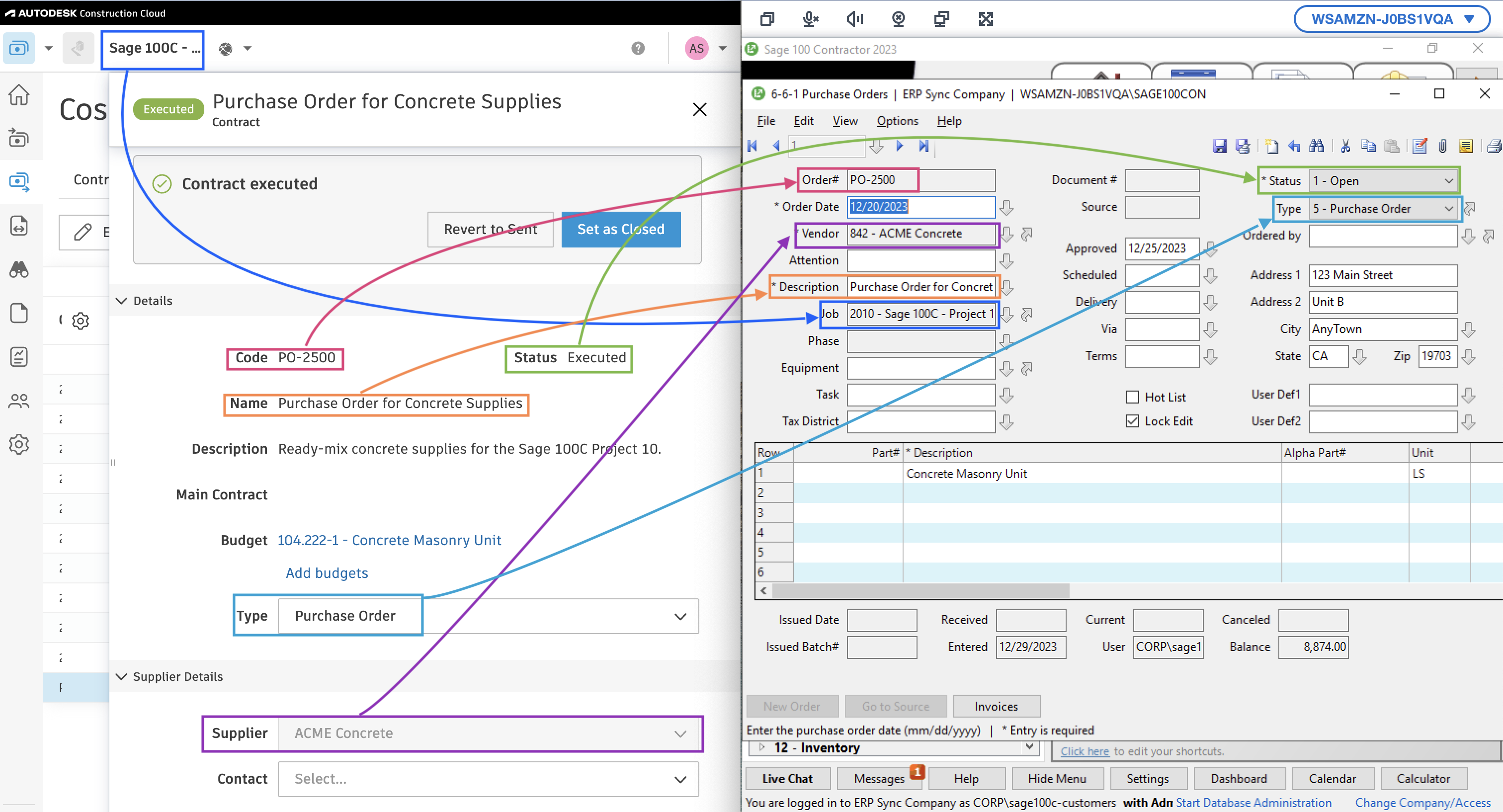Viewport: 1503px width, 812px height.
Task: Click the Live Chat button
Action: (x=787, y=779)
